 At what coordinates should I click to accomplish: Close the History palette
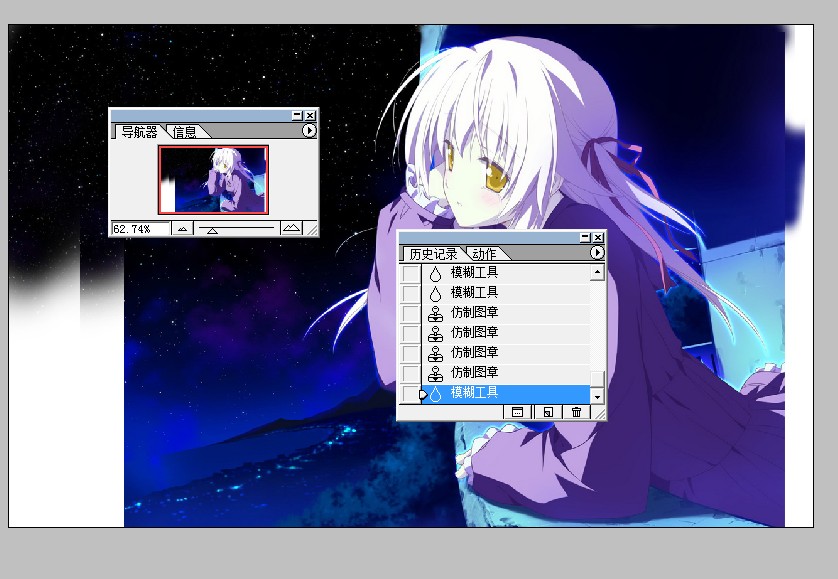[598, 237]
